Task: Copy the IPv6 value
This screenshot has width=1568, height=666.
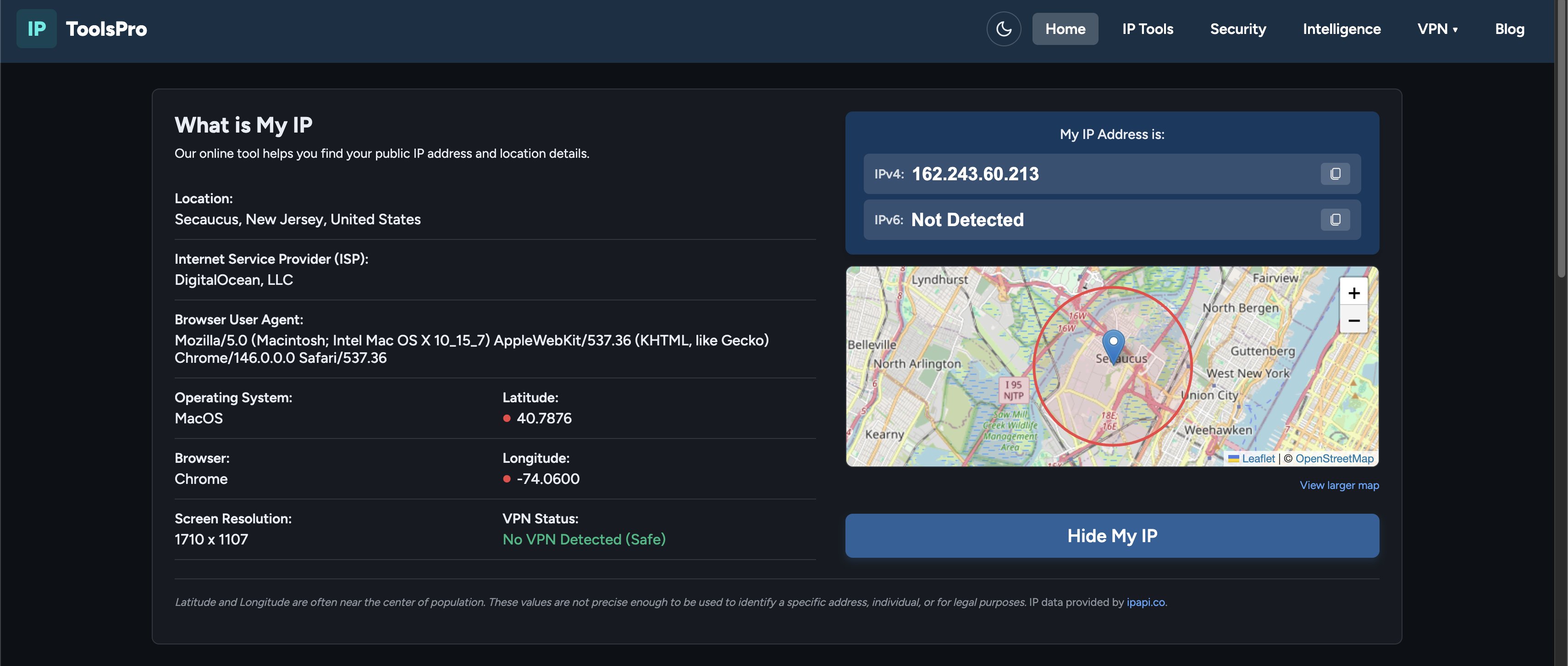Action: pos(1335,220)
